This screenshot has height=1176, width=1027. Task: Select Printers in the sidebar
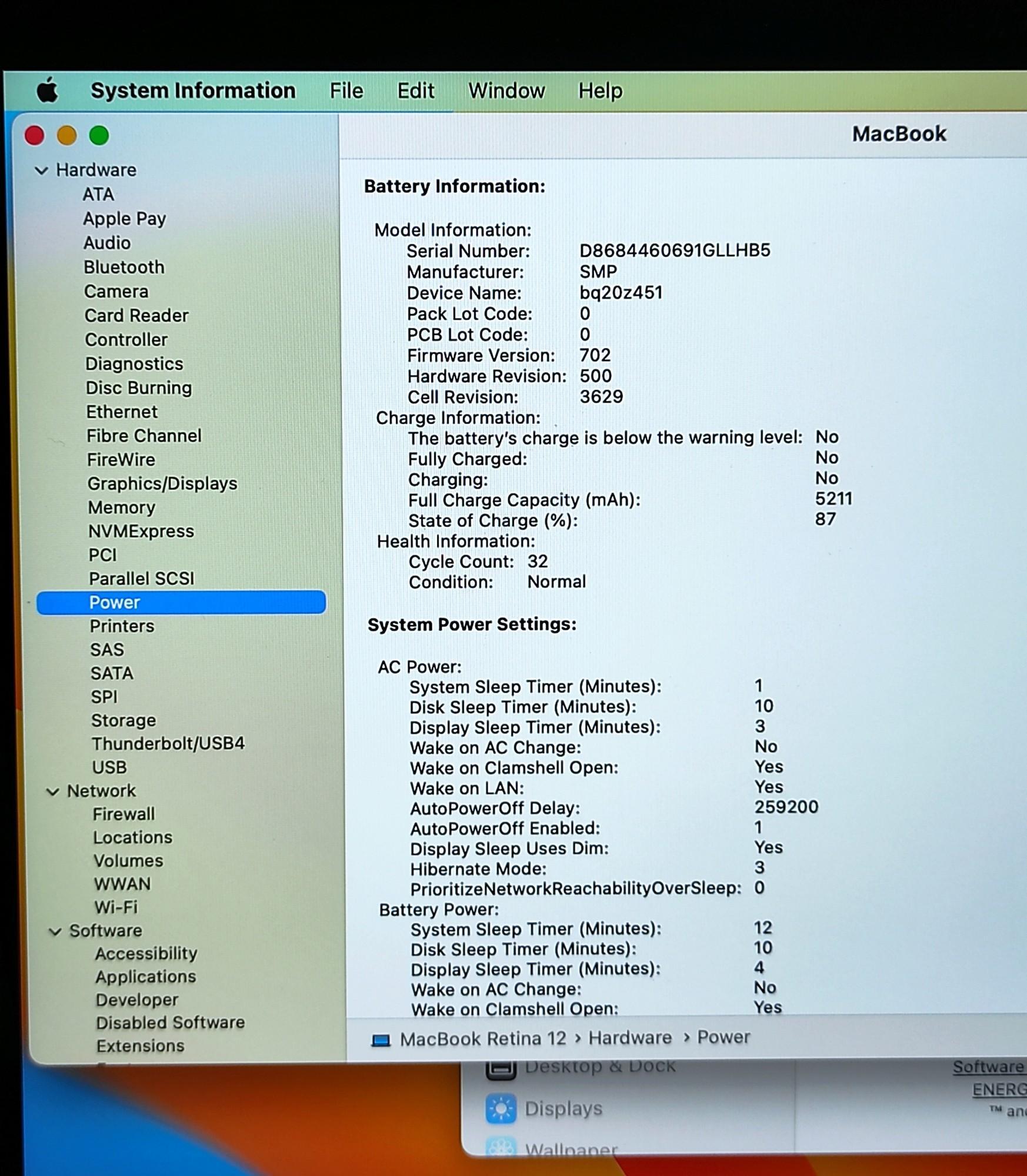click(122, 626)
